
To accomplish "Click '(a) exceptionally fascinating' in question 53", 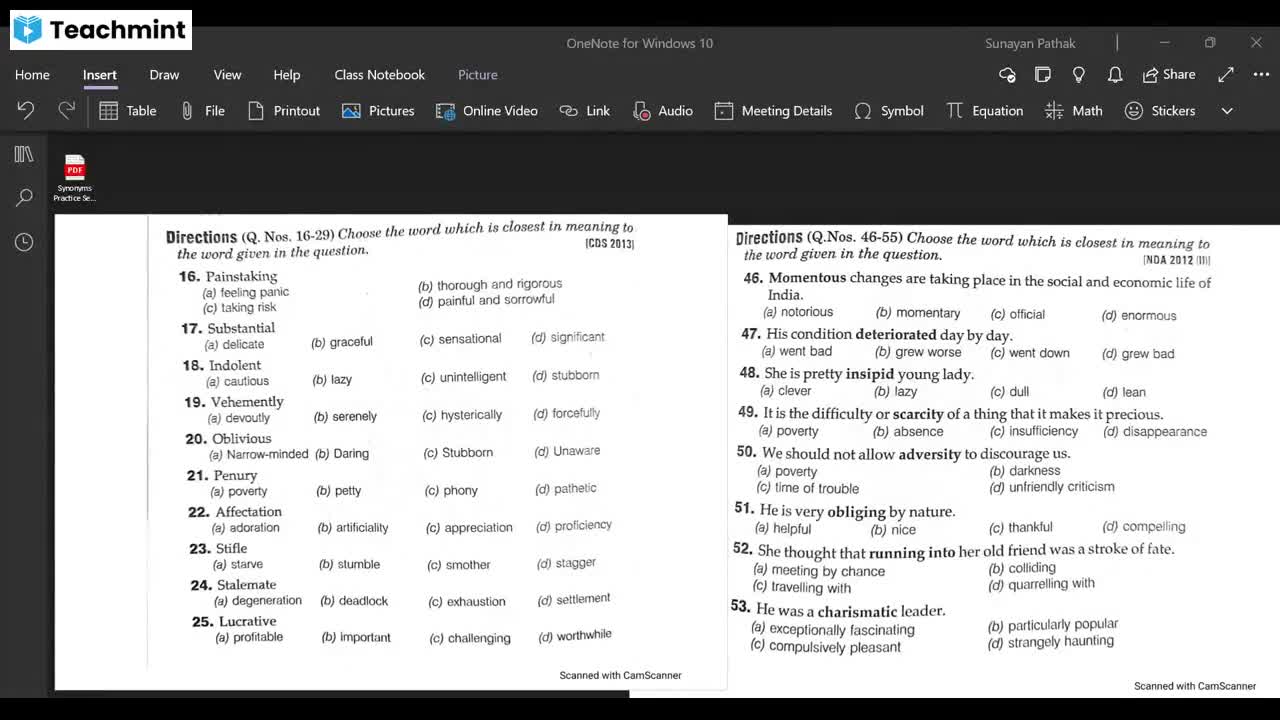I will (x=833, y=629).
